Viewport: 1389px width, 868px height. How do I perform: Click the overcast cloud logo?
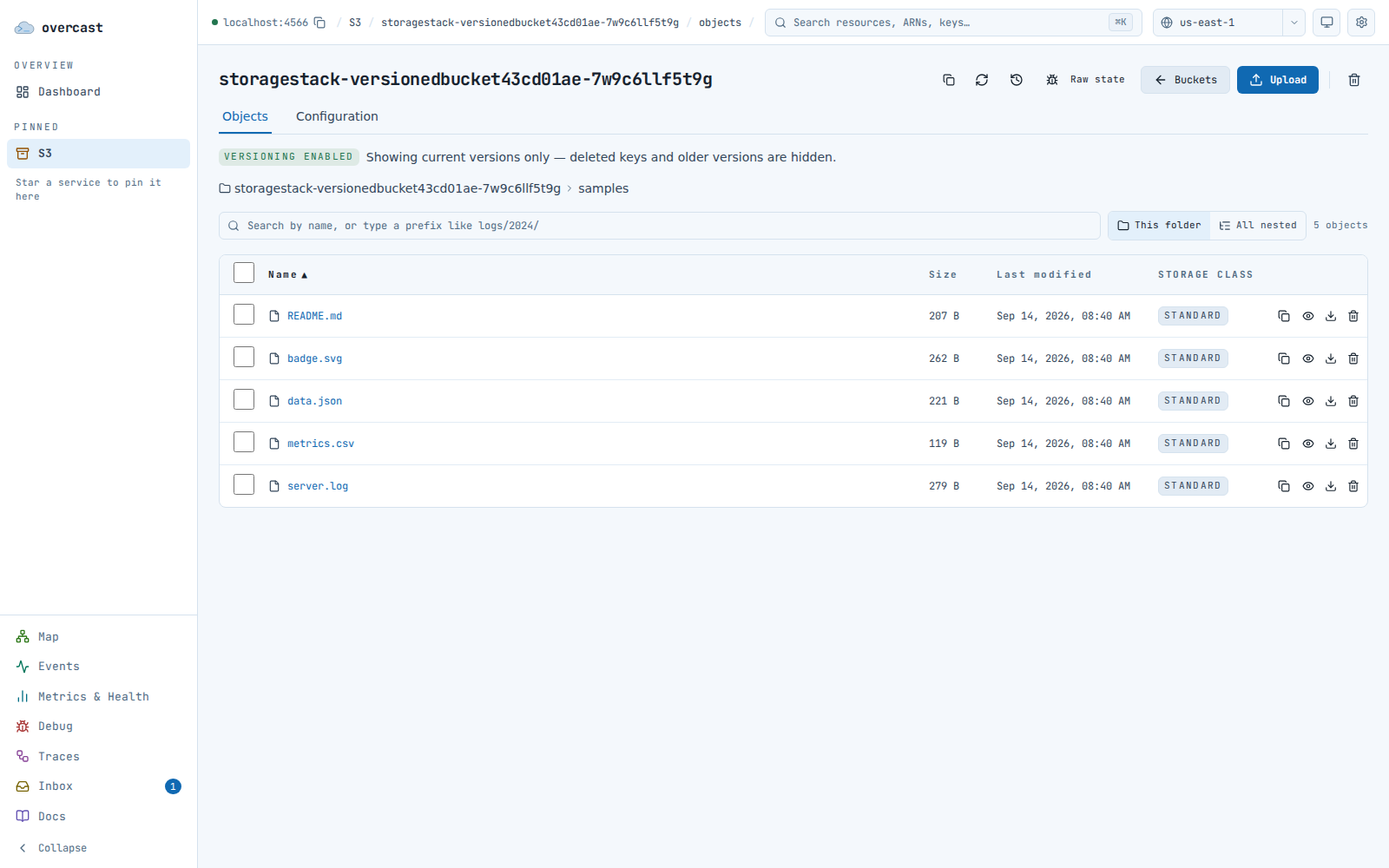pos(24,28)
